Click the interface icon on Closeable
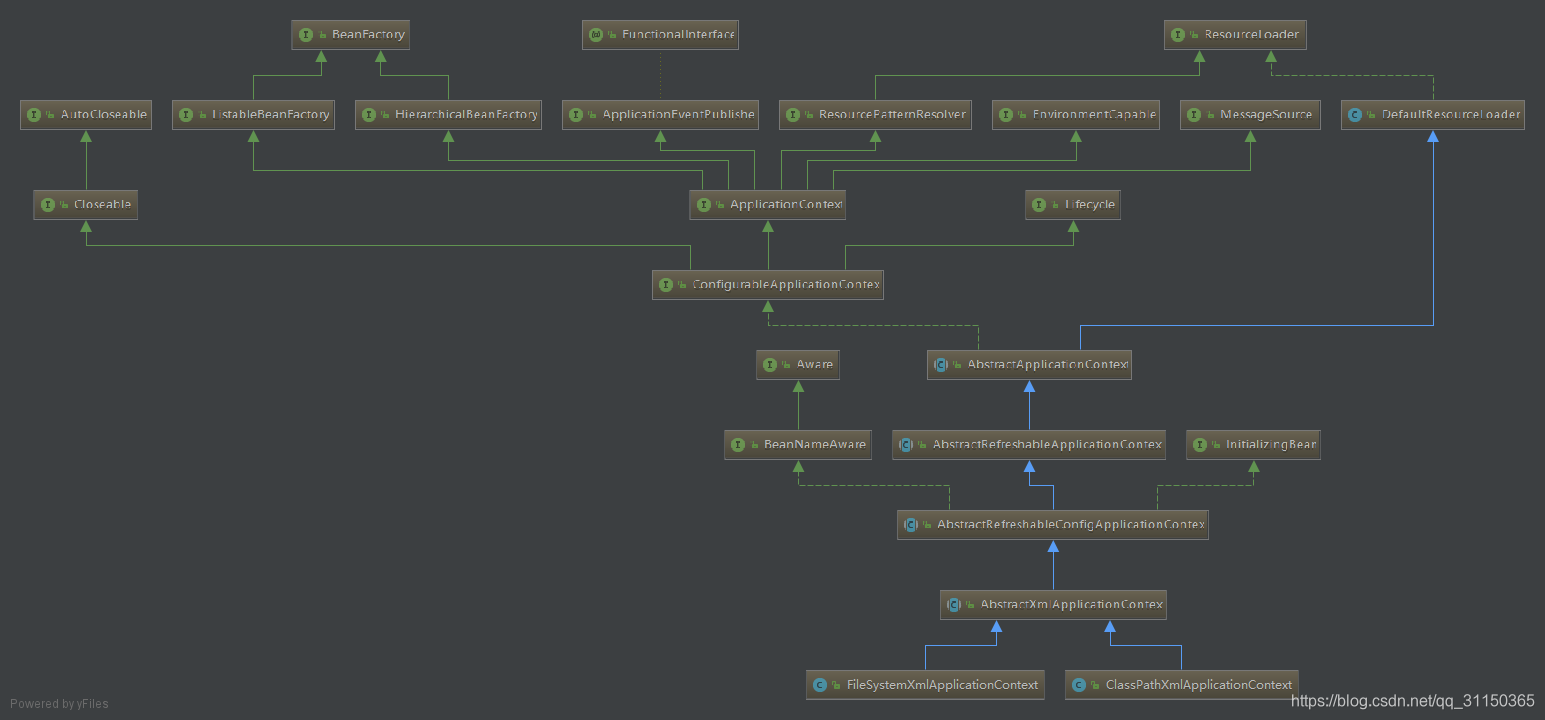 point(47,205)
